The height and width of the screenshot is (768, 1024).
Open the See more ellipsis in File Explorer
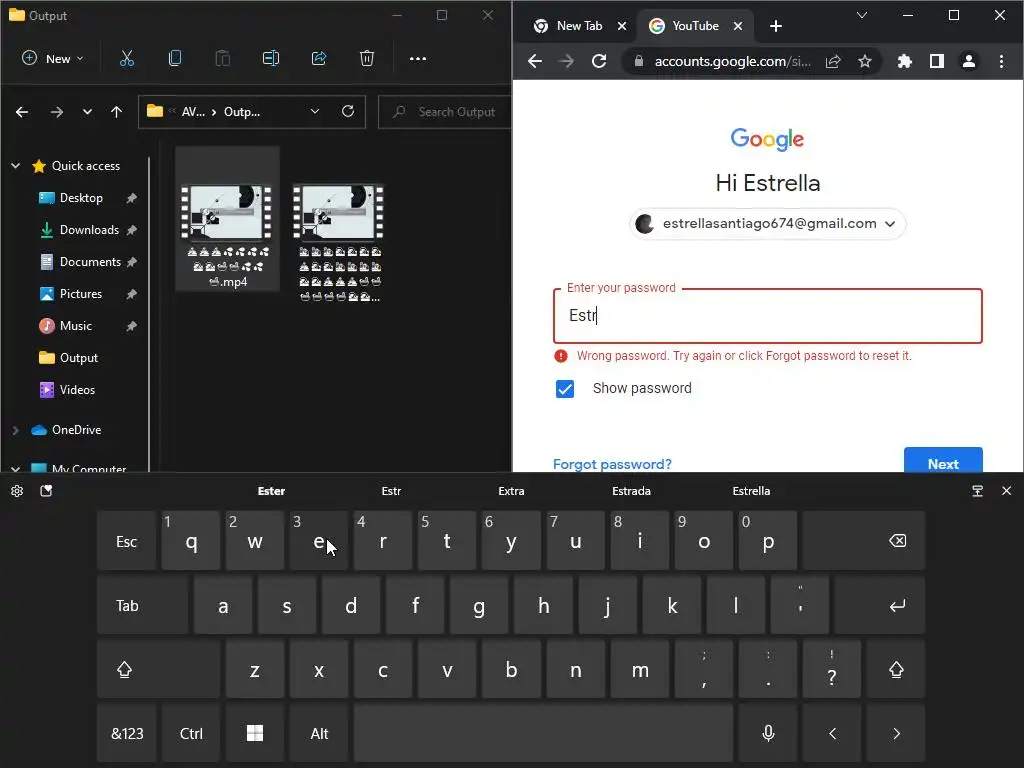[x=418, y=59]
